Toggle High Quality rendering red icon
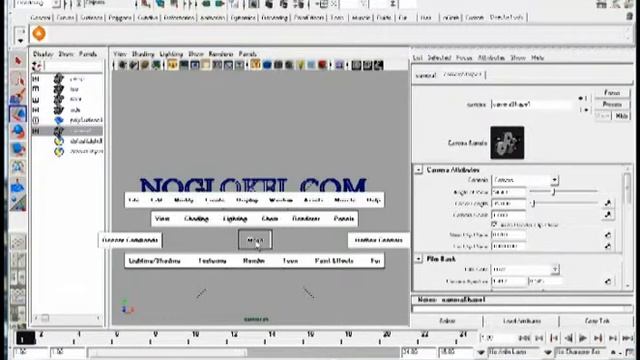 click(x=322, y=65)
